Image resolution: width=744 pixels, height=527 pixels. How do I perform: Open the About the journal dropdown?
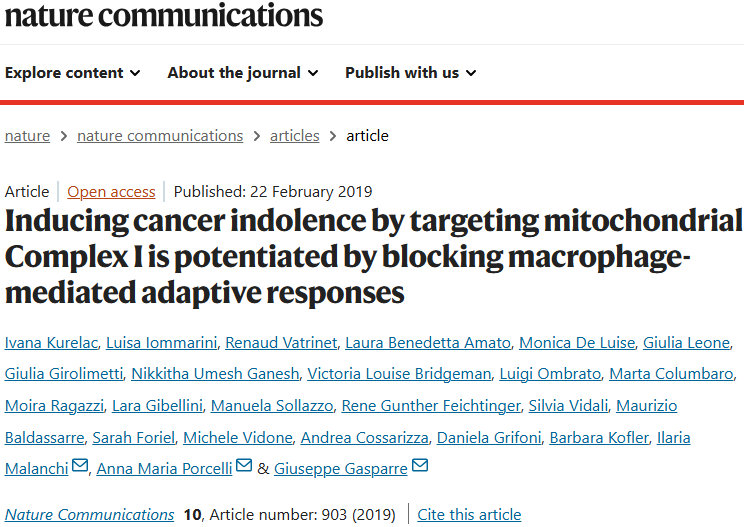click(243, 72)
